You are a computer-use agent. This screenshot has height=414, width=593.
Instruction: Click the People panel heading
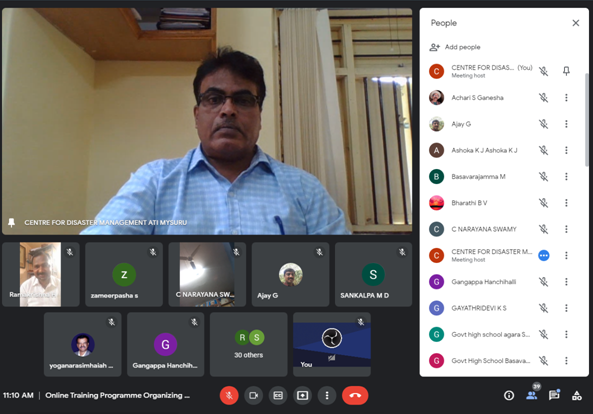(x=444, y=23)
